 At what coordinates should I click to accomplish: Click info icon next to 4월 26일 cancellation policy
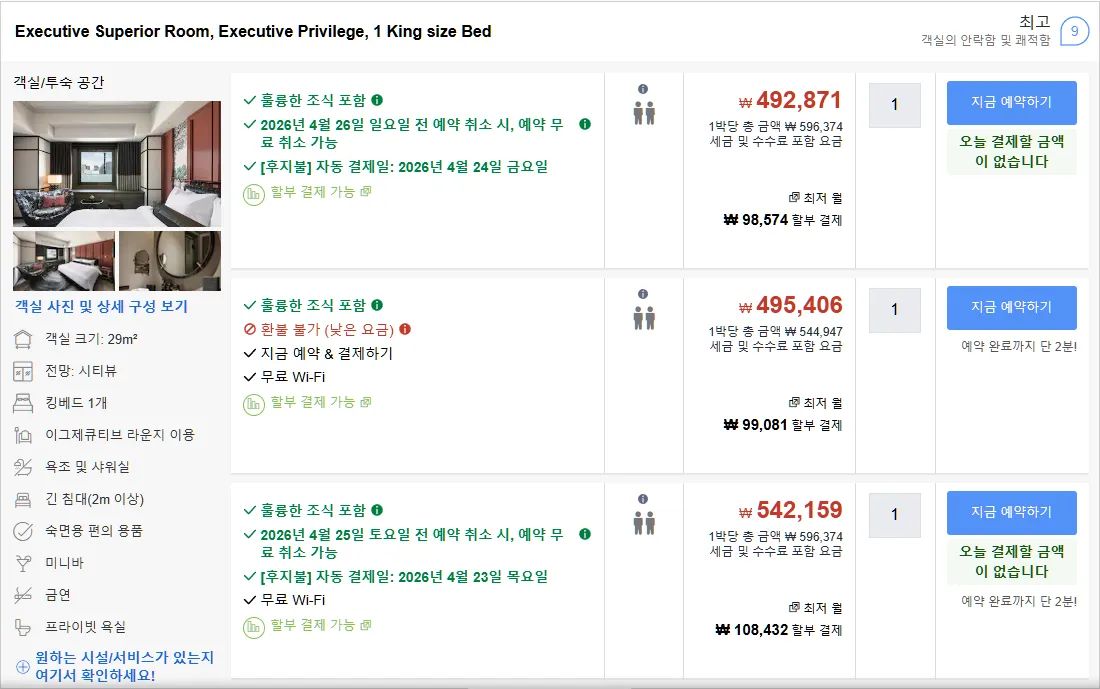tap(584, 124)
